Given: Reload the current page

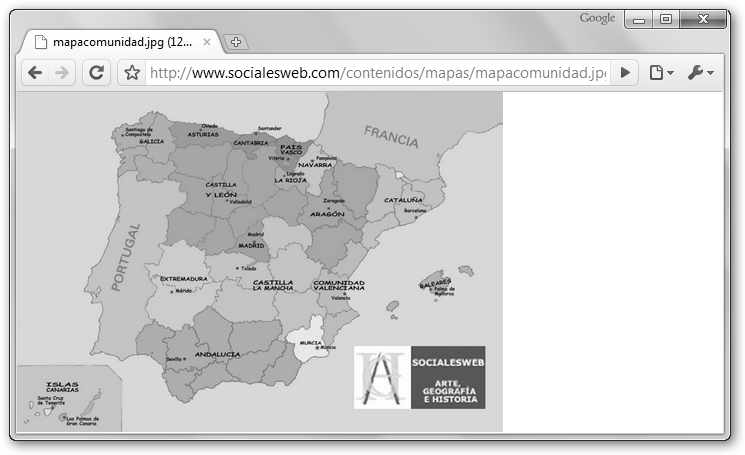Looking at the screenshot, I should 97,73.
